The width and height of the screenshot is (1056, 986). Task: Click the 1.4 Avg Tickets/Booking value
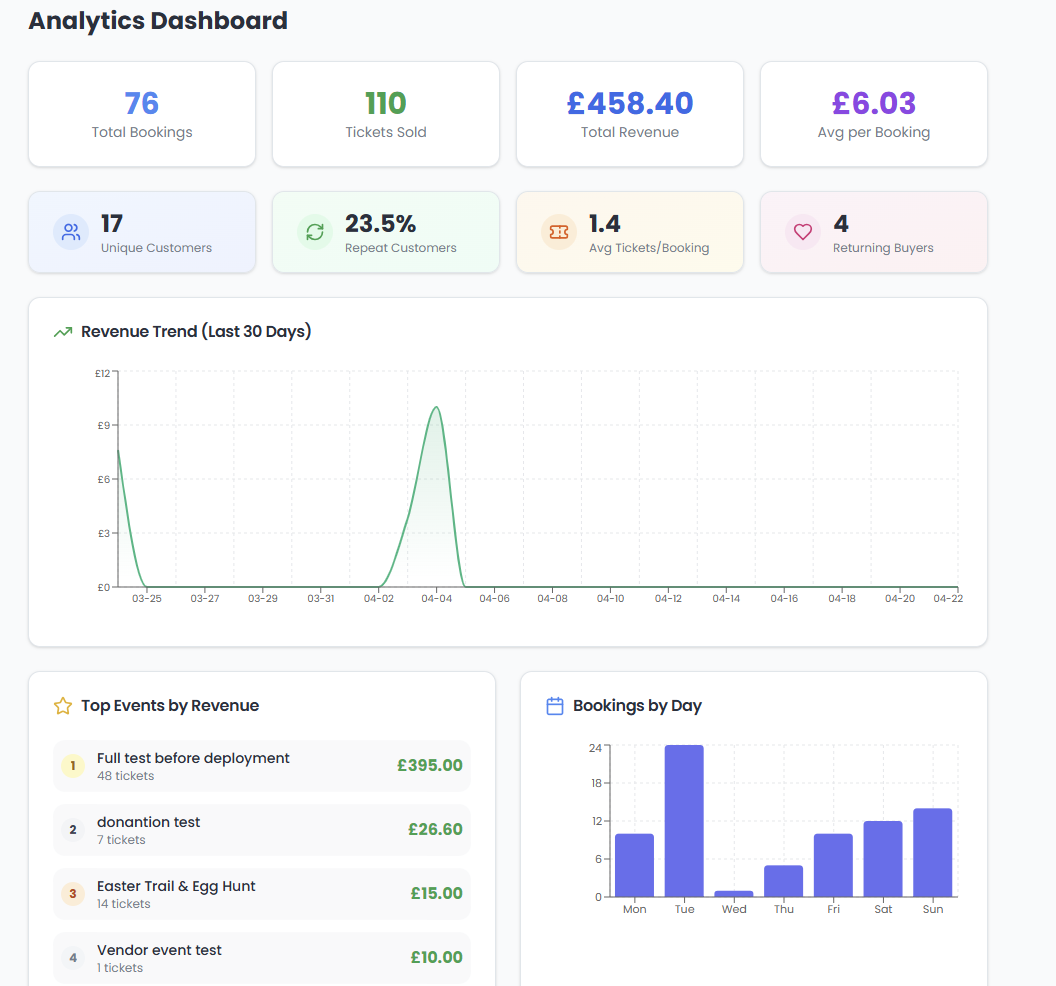604,224
